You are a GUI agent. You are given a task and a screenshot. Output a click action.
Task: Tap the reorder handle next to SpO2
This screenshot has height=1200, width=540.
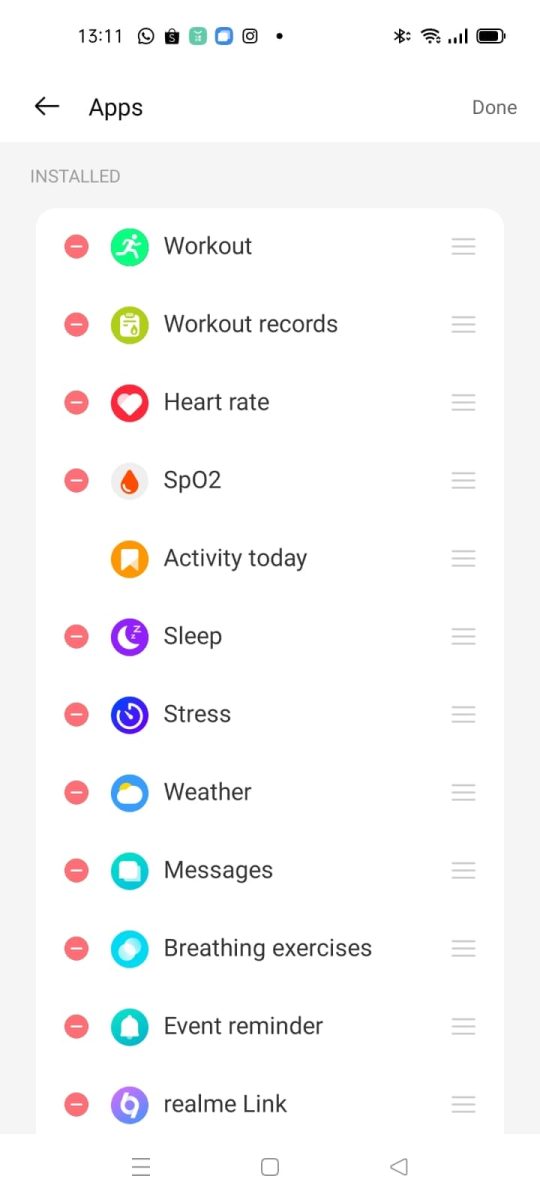point(463,480)
